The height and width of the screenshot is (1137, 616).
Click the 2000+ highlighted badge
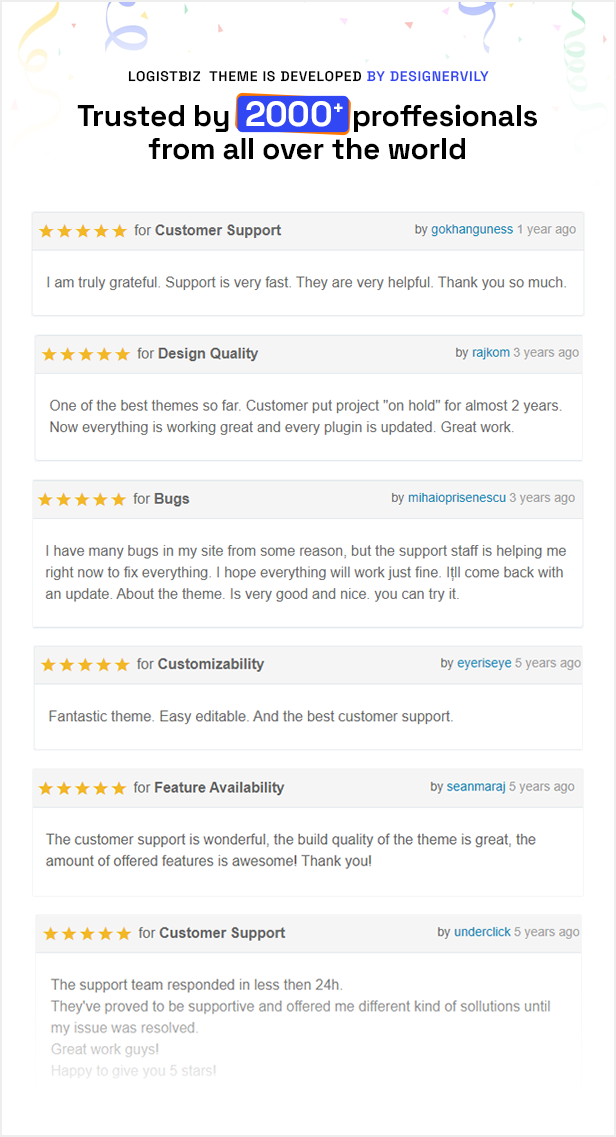292,116
